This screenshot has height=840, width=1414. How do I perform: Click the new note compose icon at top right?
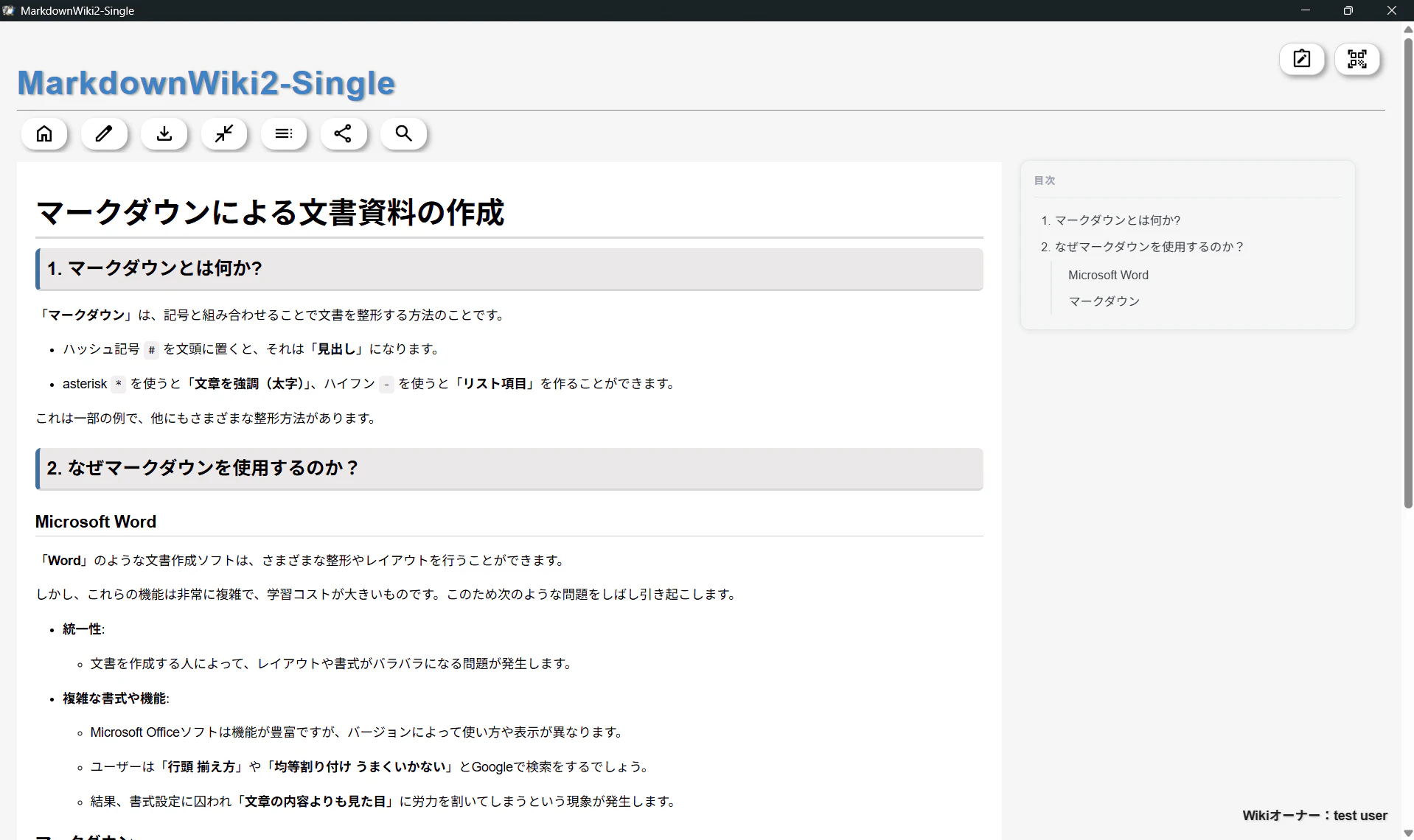click(x=1302, y=59)
